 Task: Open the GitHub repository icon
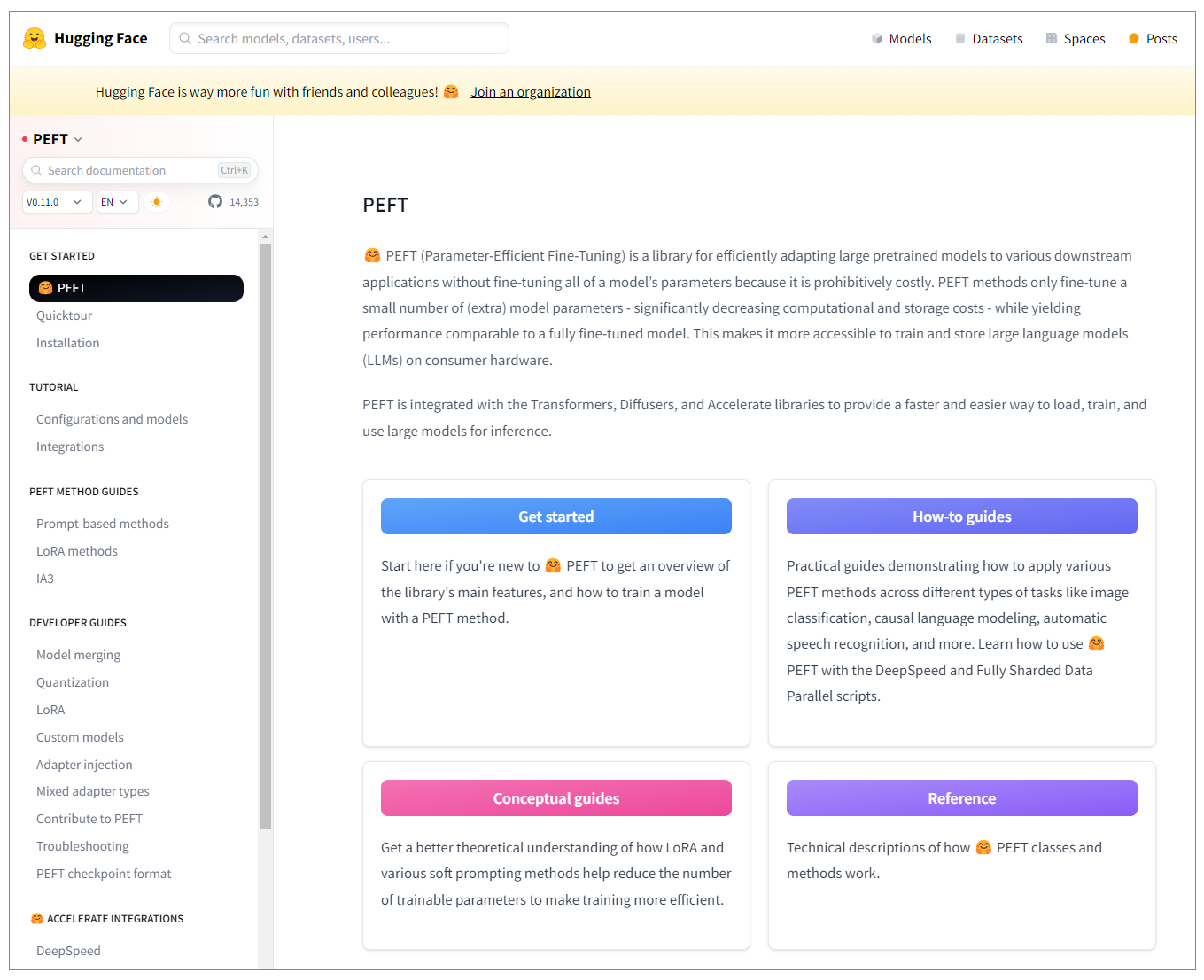click(x=215, y=202)
